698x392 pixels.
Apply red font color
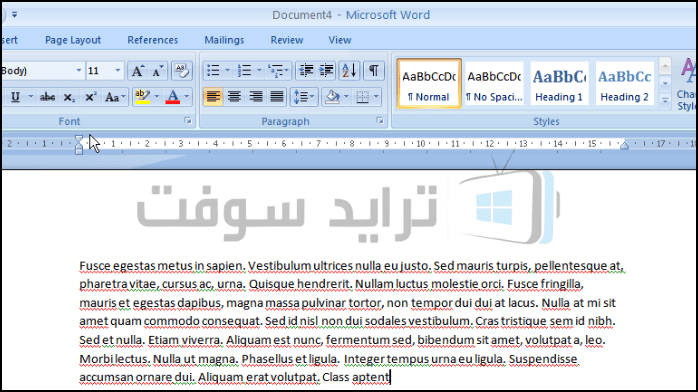tap(173, 97)
